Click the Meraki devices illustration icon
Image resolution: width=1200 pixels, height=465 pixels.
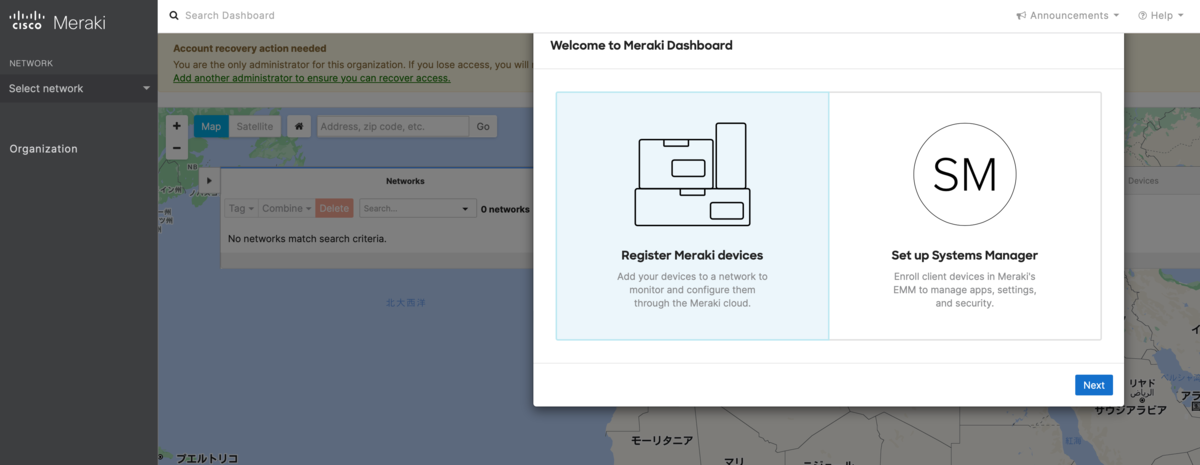692,174
